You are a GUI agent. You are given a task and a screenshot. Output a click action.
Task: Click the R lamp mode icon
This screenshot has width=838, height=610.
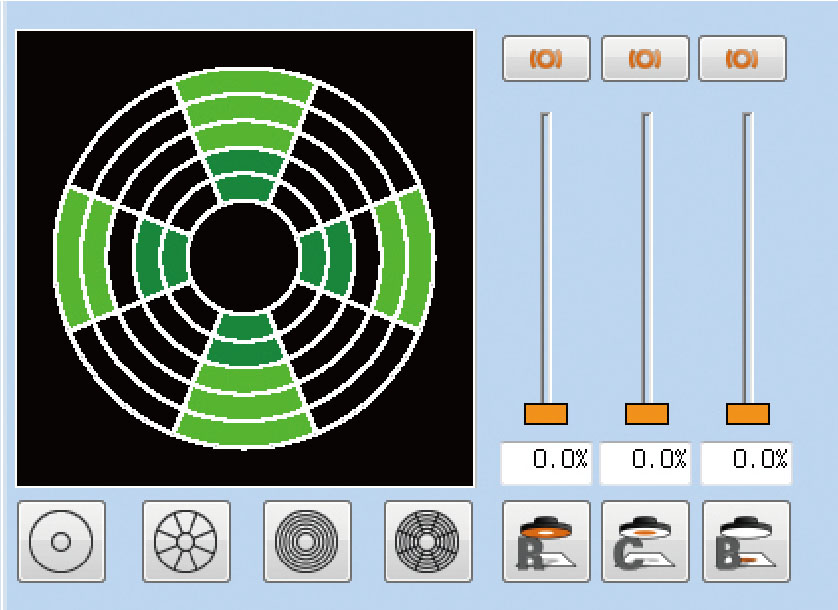(x=546, y=541)
